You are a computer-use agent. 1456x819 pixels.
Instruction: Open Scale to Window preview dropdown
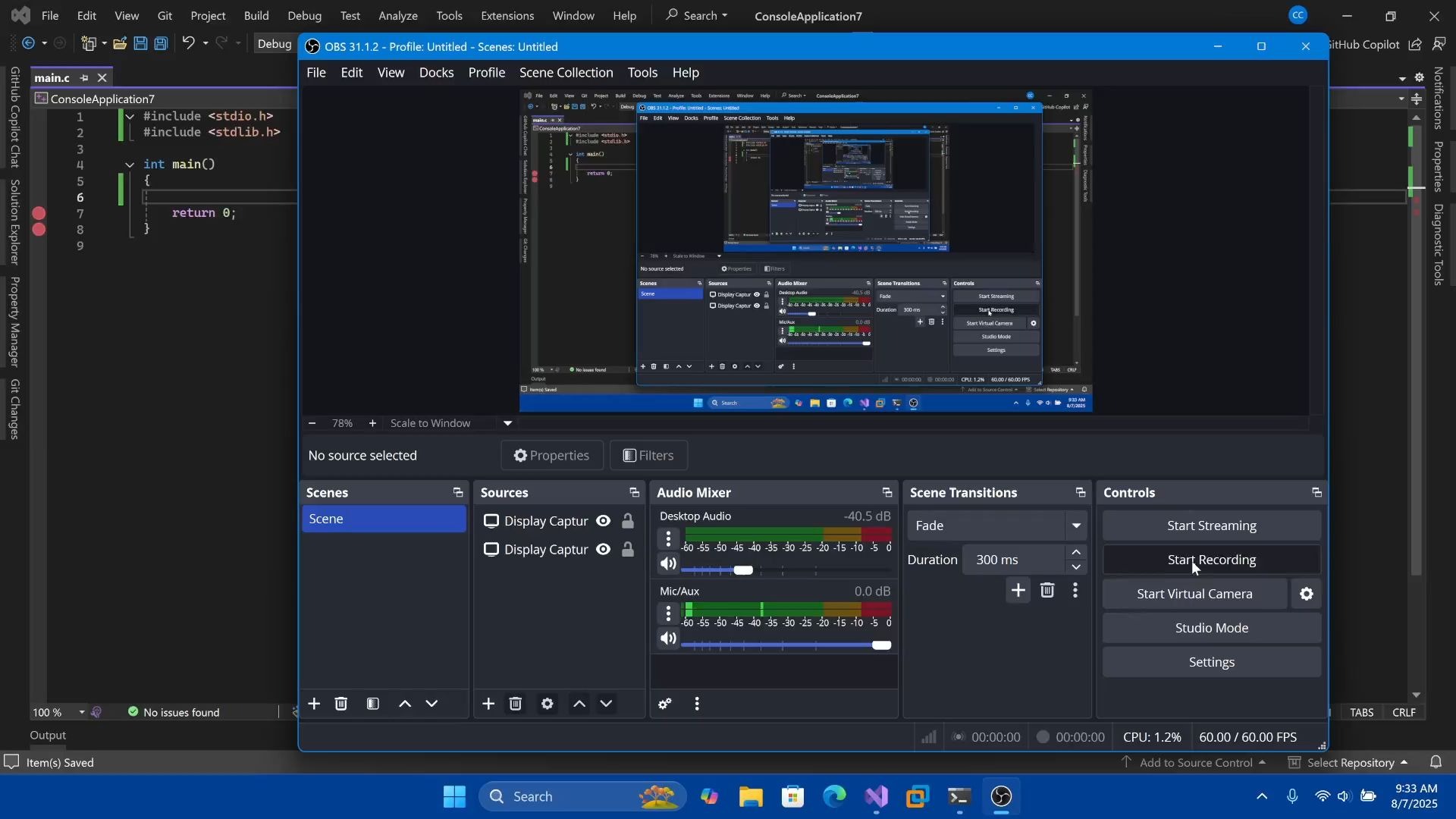point(507,423)
